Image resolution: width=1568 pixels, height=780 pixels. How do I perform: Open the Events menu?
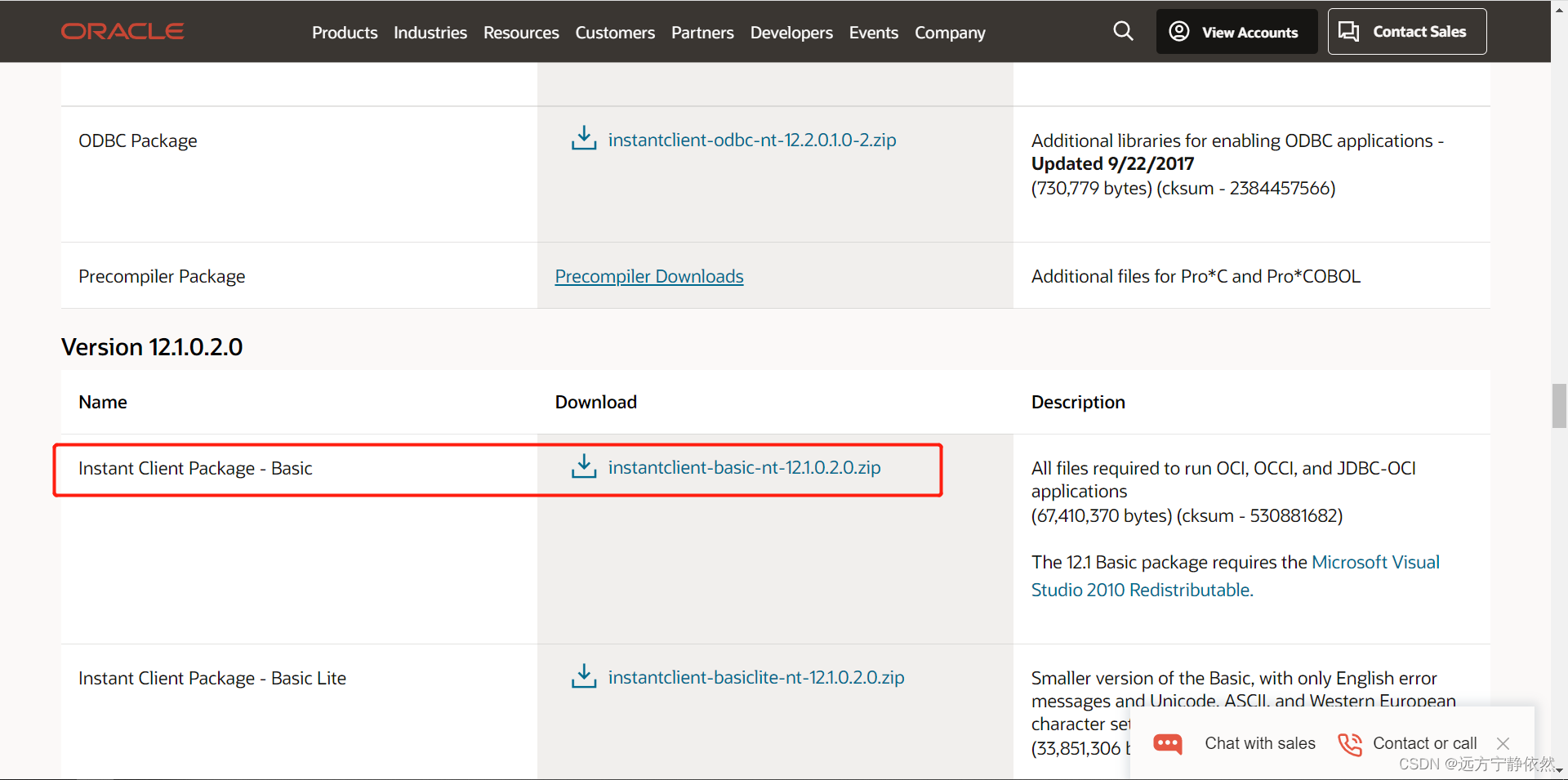point(874,33)
